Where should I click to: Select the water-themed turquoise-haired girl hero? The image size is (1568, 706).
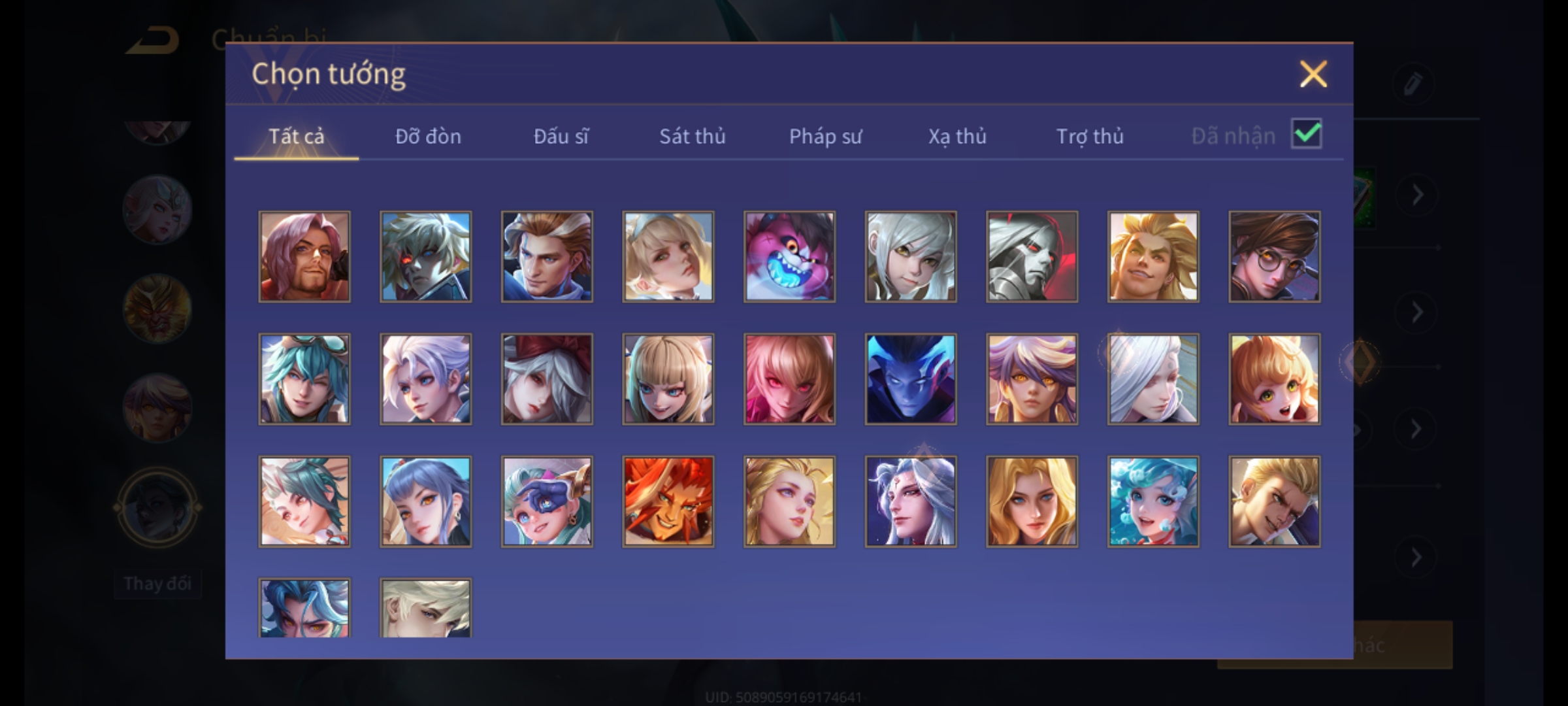pyautogui.click(x=1153, y=501)
